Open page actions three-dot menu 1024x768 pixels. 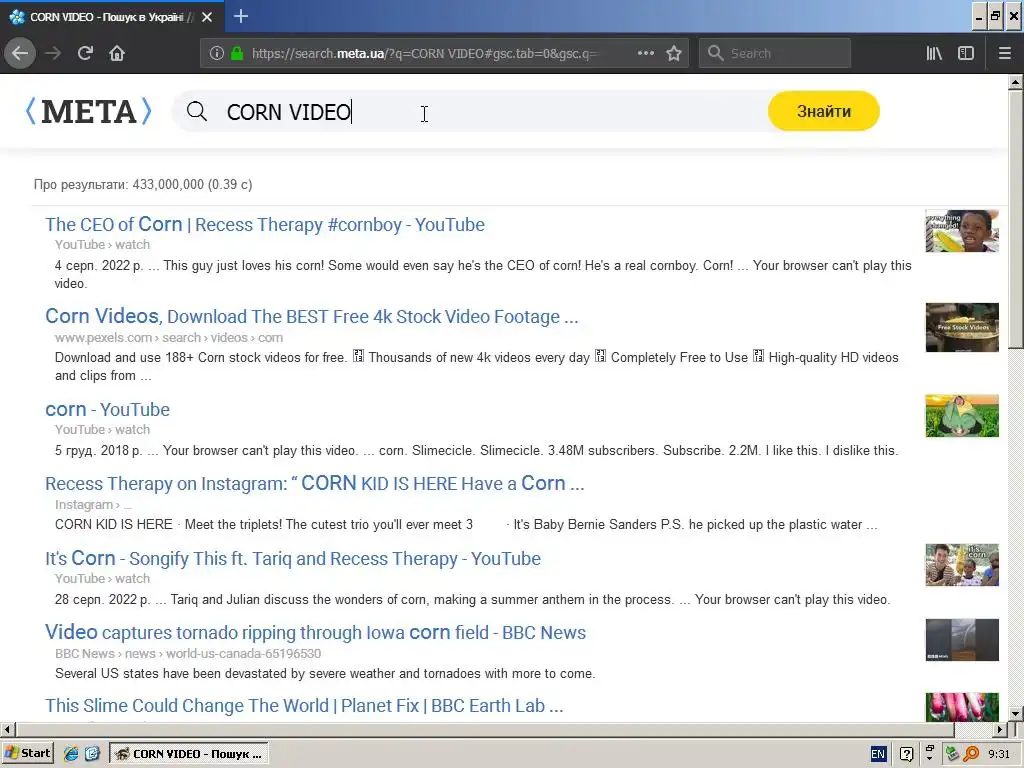tap(645, 53)
